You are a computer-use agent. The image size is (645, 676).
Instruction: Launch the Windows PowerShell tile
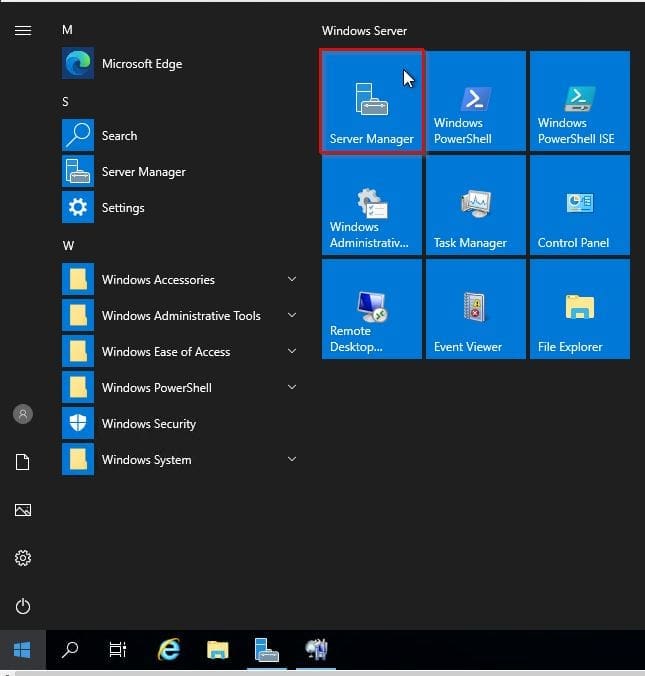click(476, 102)
